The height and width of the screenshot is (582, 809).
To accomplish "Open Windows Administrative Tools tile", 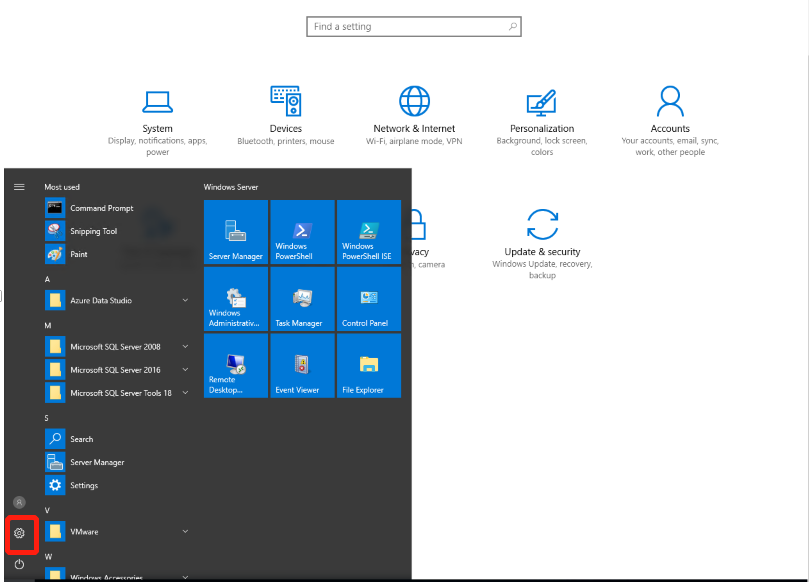I will pyautogui.click(x=235, y=299).
